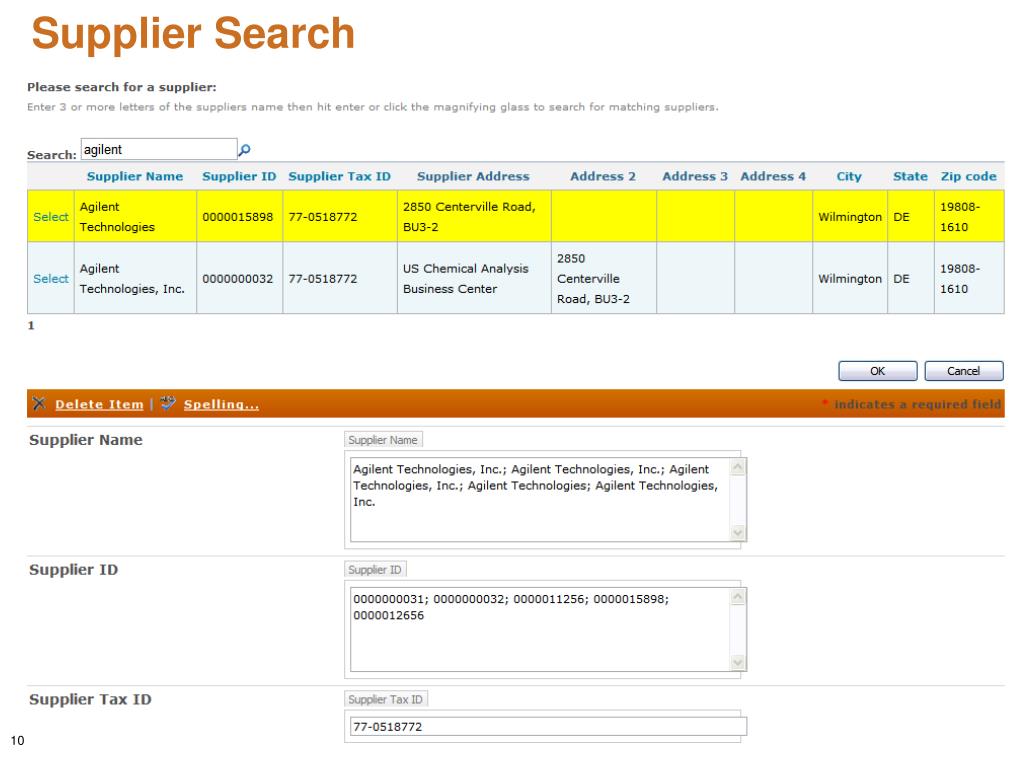Screen dimensions: 1024x768
Task: Select the Agilent Technologies row (ID 0000015898)
Action: coord(50,217)
